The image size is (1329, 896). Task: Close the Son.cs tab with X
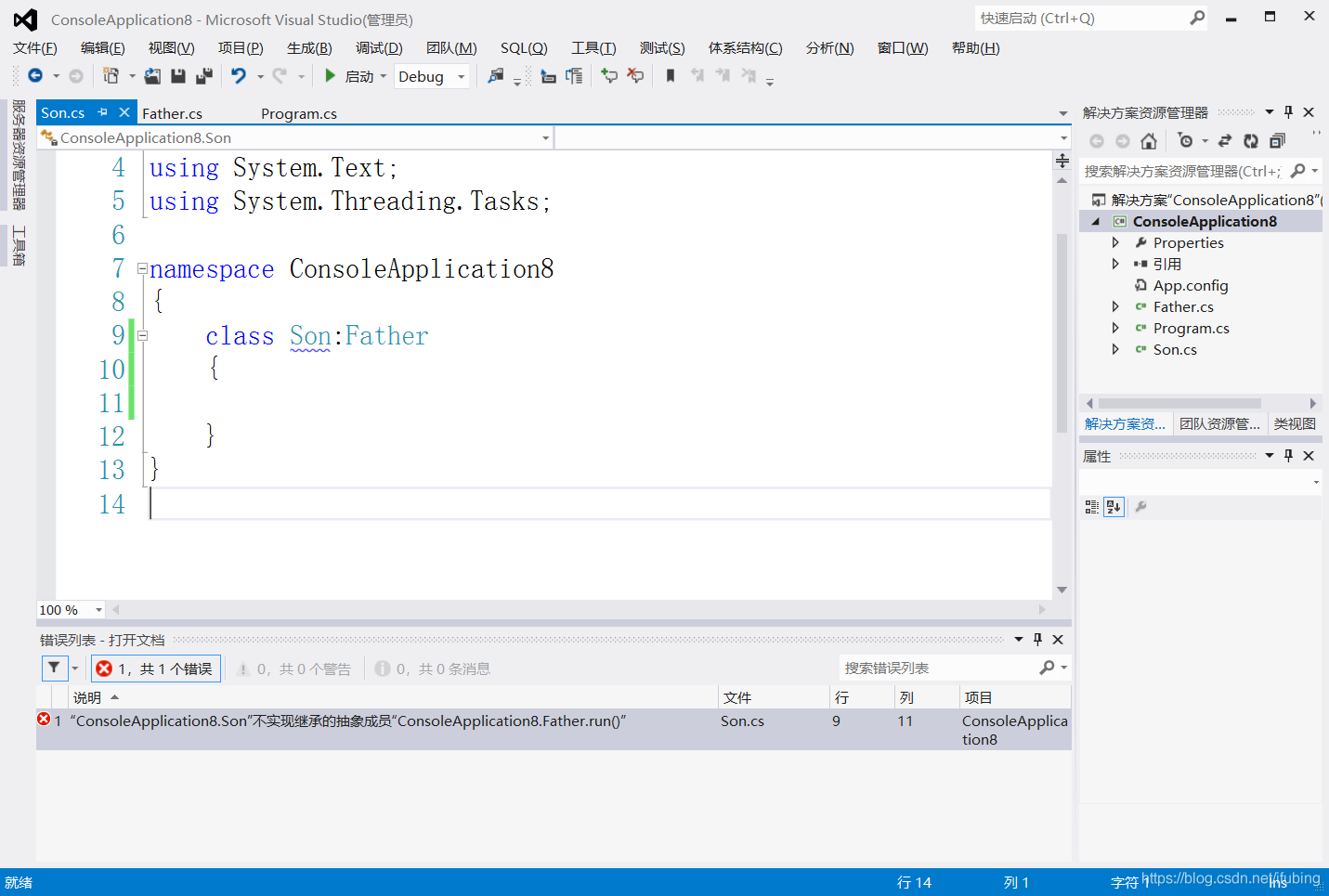coord(124,112)
